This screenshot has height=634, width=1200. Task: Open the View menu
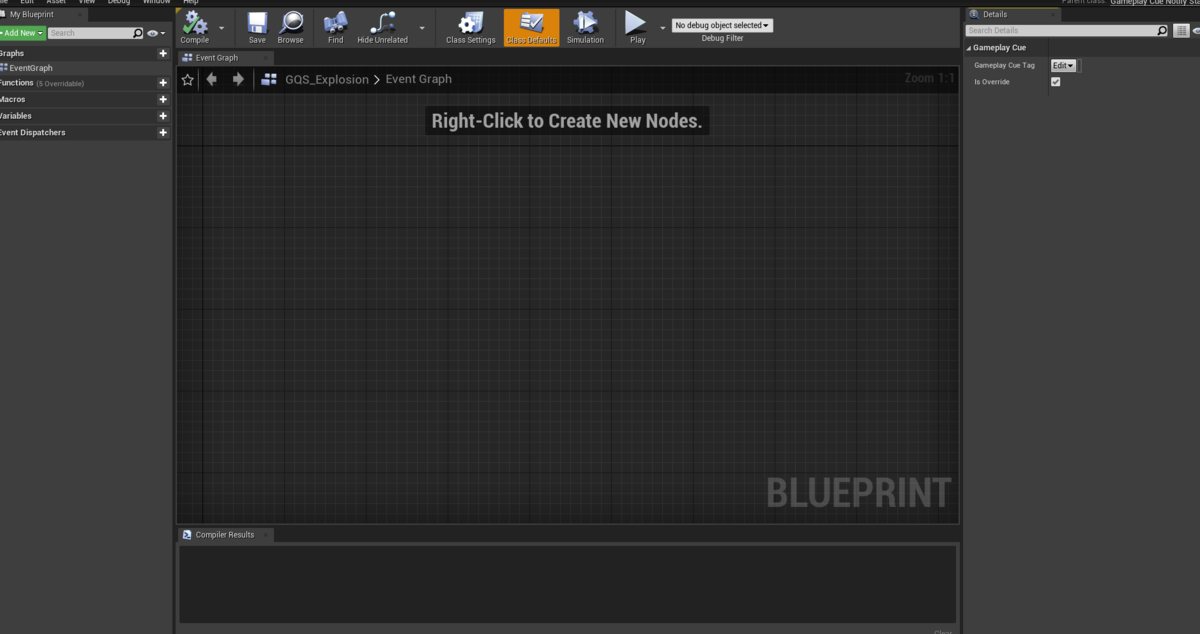[x=87, y=2]
